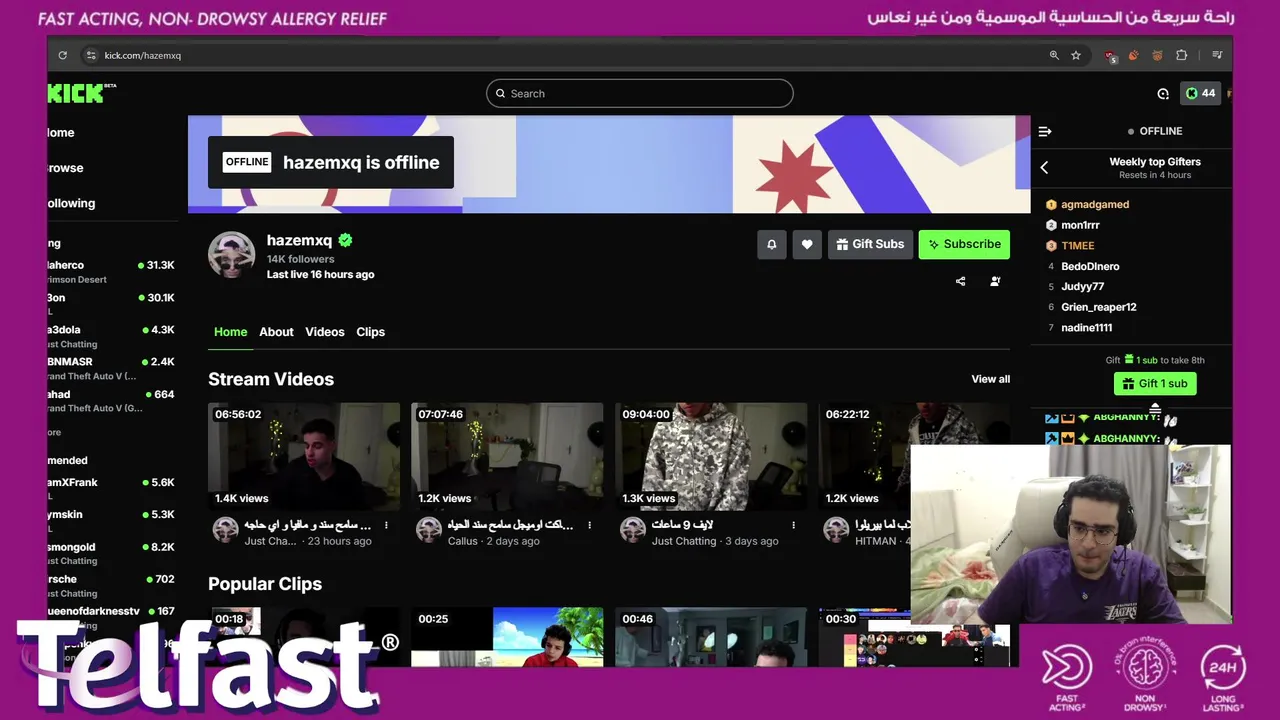Open recommended channel with 8.2K viewers
The width and height of the screenshot is (1280, 720).
(x=112, y=553)
